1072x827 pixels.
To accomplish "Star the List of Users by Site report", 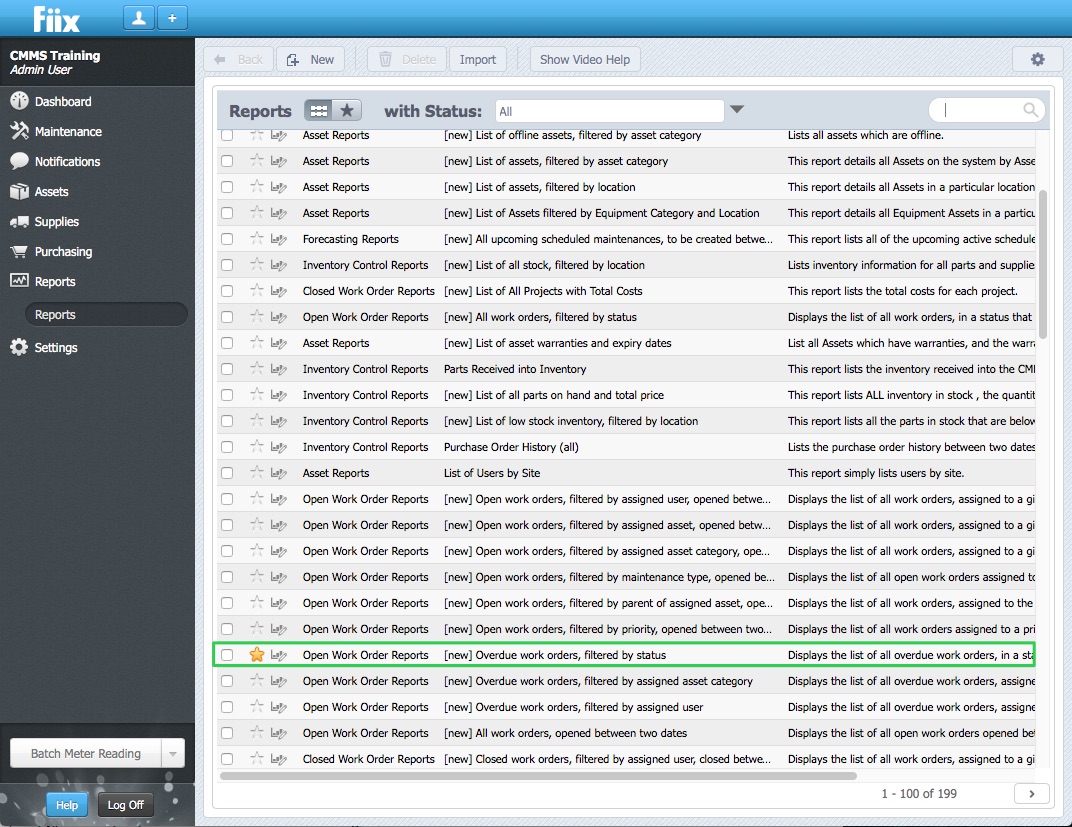I will point(257,472).
